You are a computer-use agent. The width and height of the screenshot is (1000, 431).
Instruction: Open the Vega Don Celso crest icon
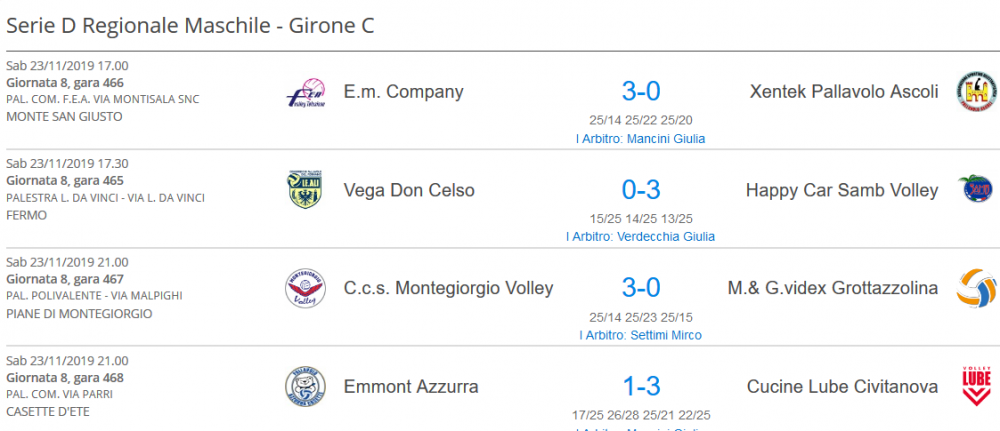pos(305,190)
